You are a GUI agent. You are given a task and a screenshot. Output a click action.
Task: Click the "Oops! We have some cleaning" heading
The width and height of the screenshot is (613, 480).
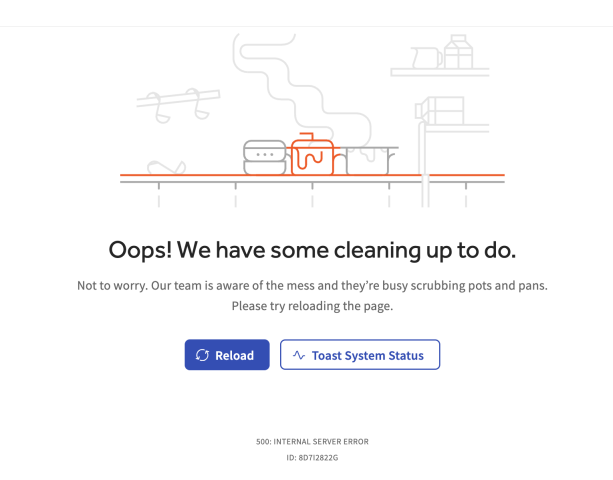click(312, 250)
